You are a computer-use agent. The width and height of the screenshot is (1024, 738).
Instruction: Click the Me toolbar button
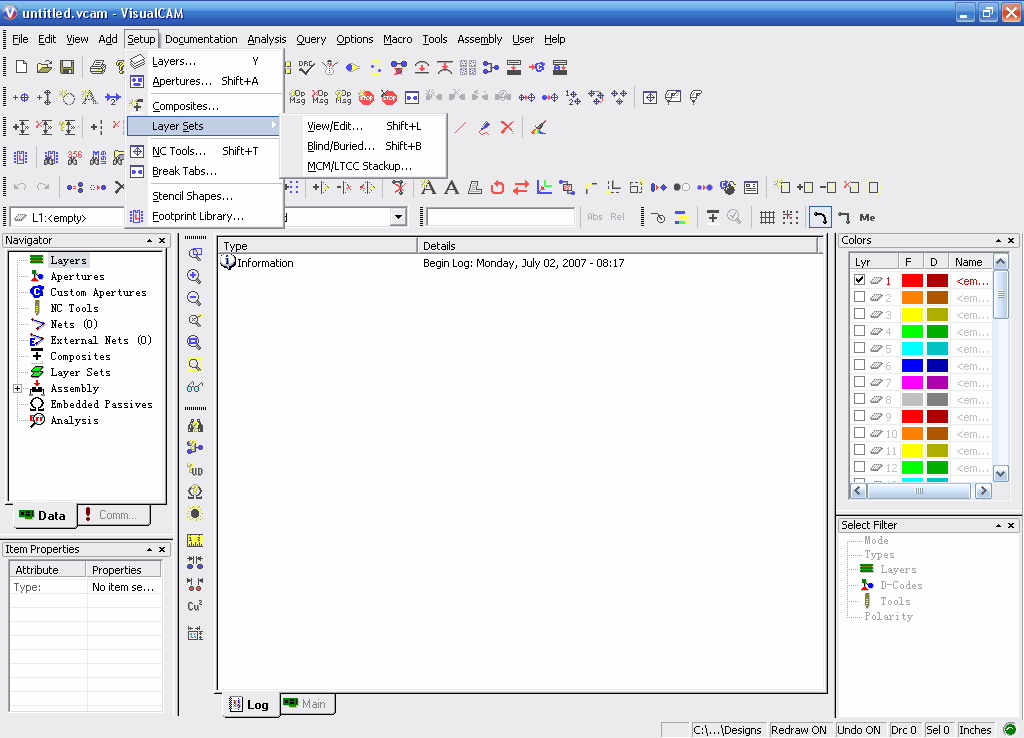tap(867, 217)
